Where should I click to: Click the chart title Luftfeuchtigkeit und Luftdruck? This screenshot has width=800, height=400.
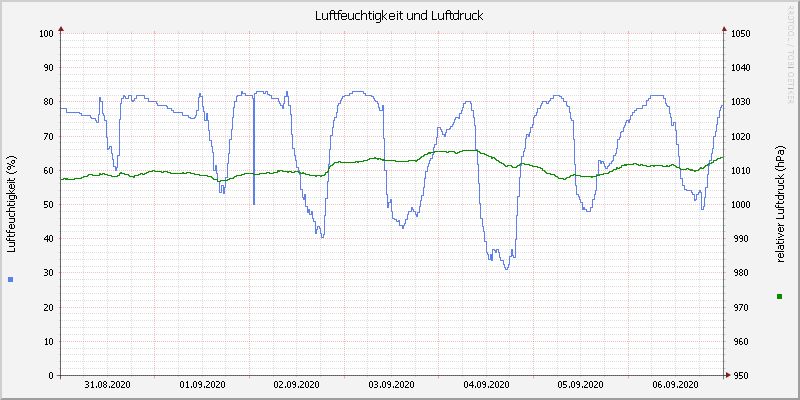point(399,16)
